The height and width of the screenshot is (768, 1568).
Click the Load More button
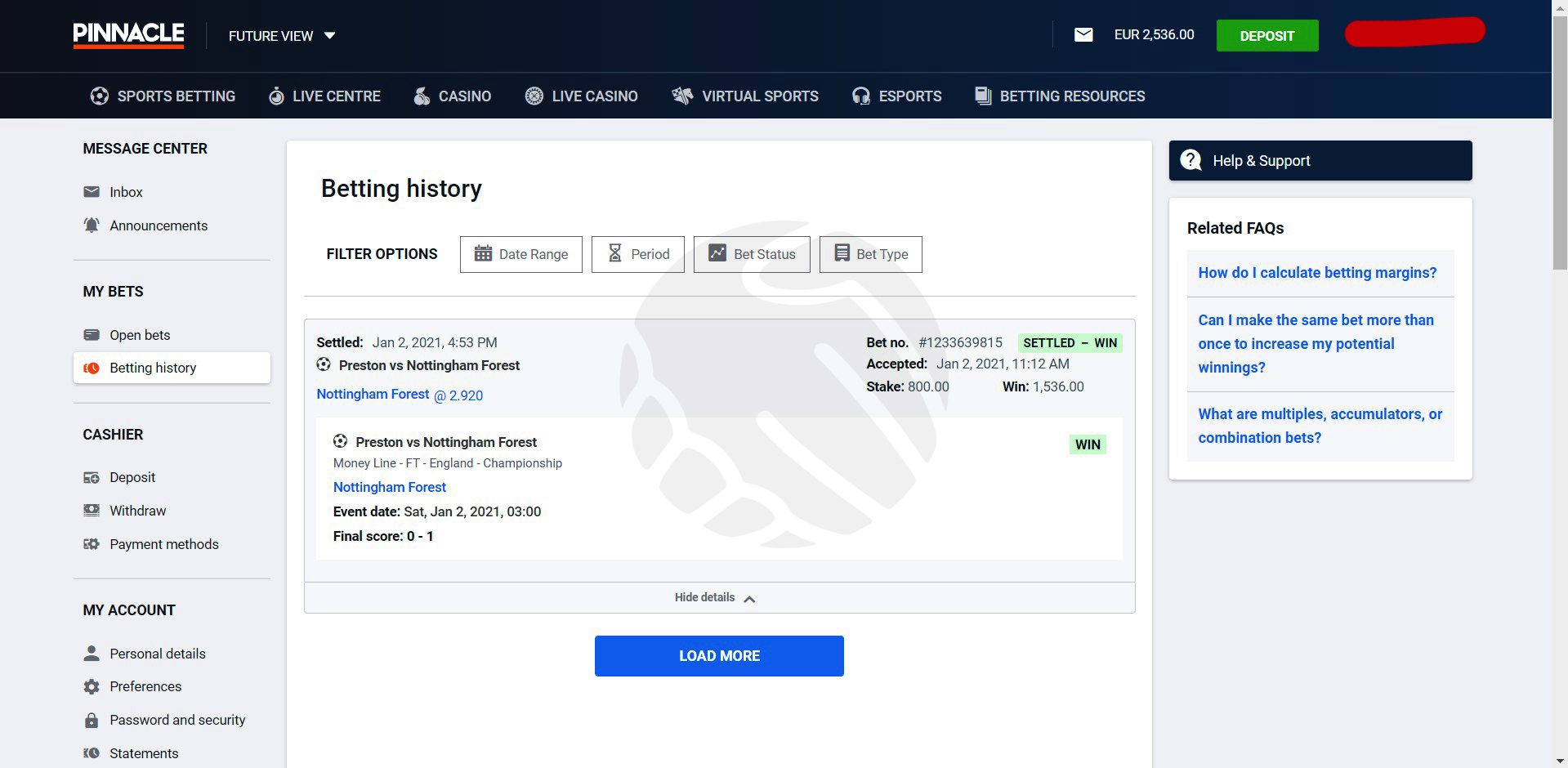tap(719, 656)
